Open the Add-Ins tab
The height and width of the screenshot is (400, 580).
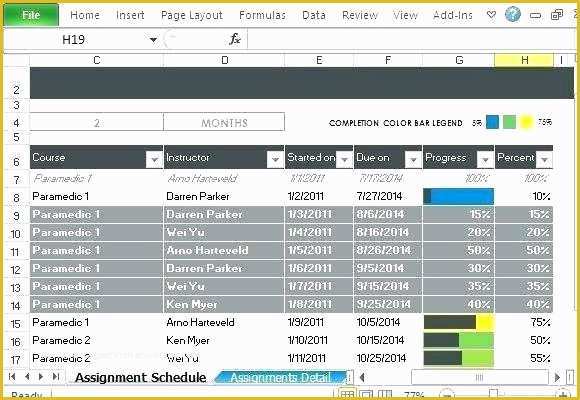tap(453, 15)
